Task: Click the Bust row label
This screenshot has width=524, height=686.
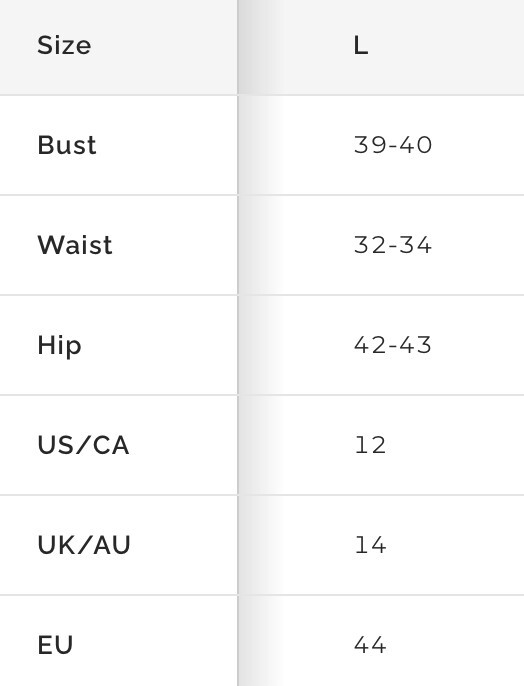Action: pos(66,145)
